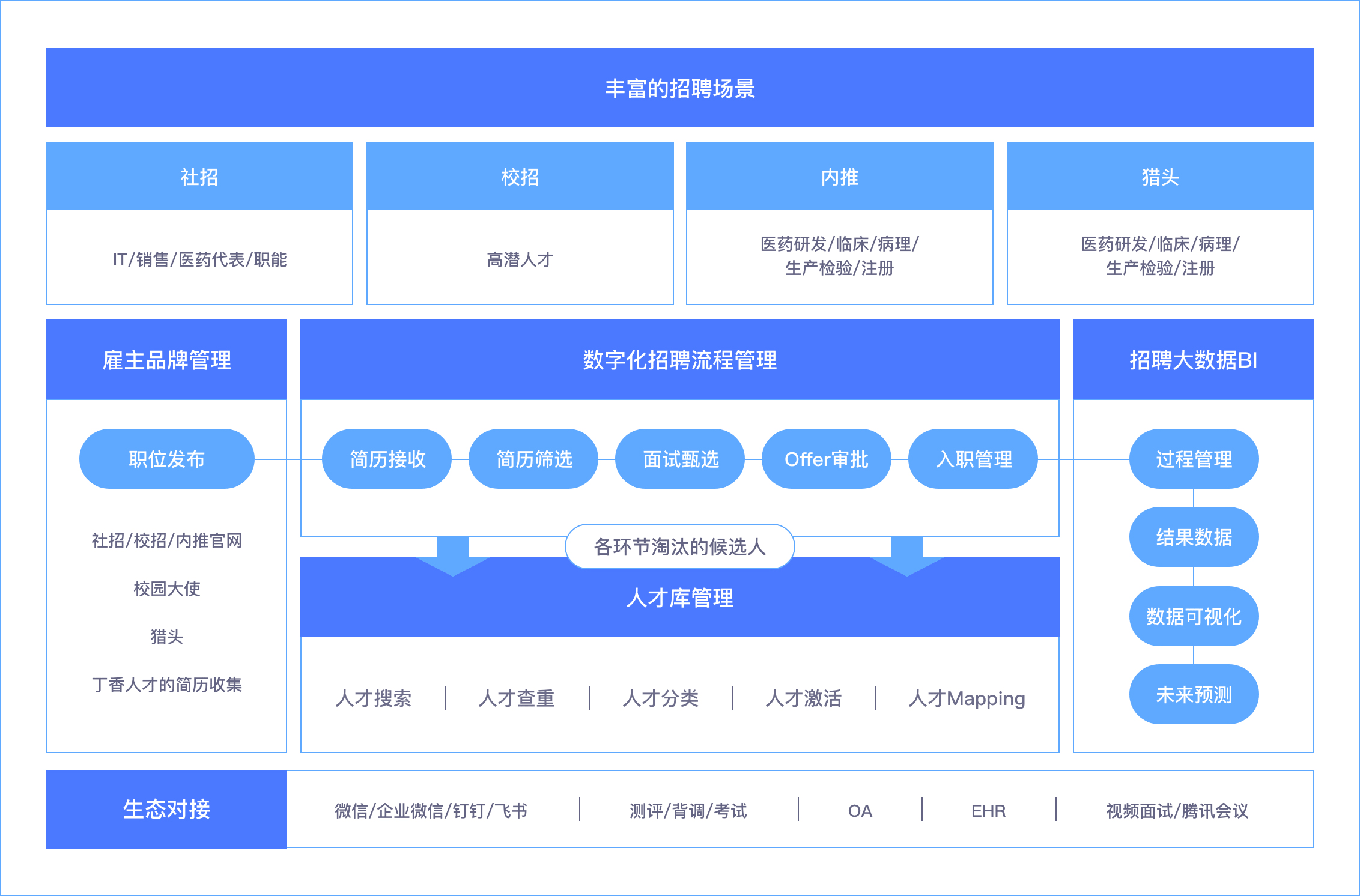Select 过程管理 in BI column
The image size is (1360, 896).
coord(1194,459)
